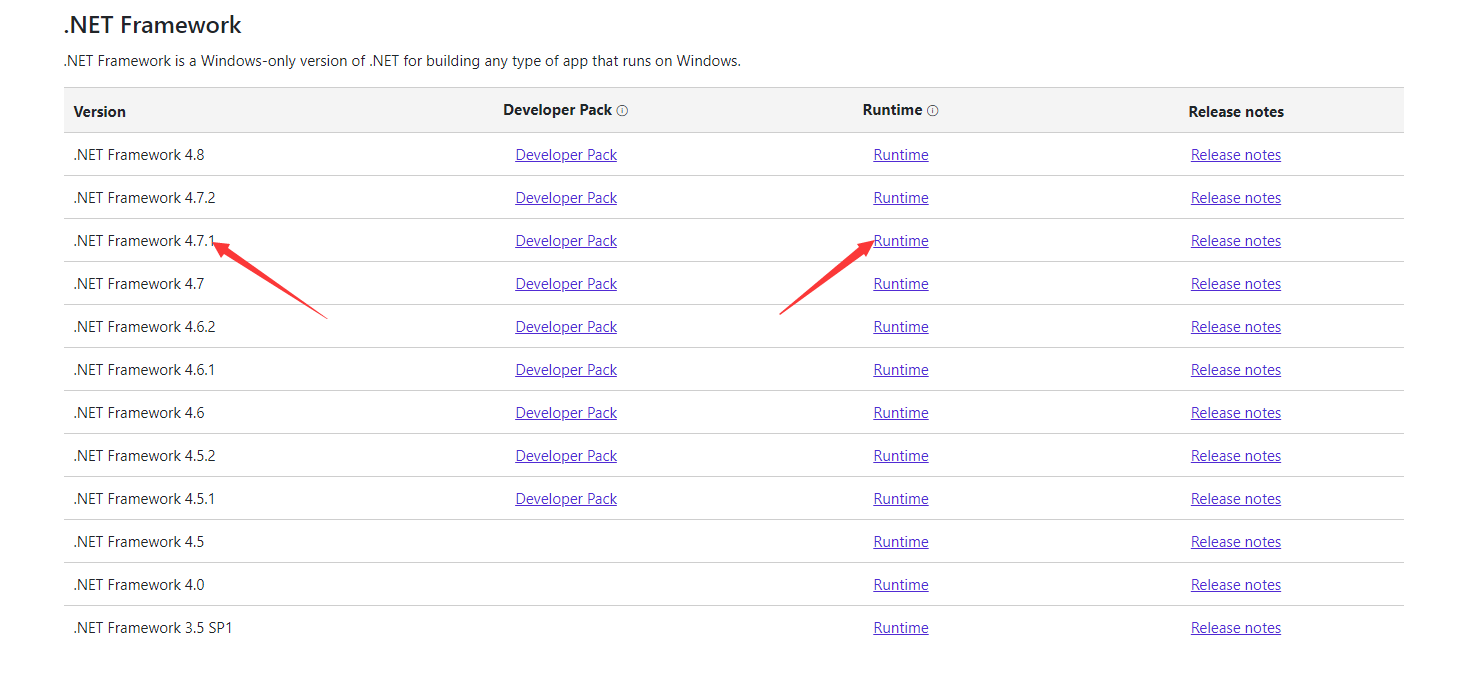Open Release notes for .NET Framework 4.6.2

(1236, 327)
